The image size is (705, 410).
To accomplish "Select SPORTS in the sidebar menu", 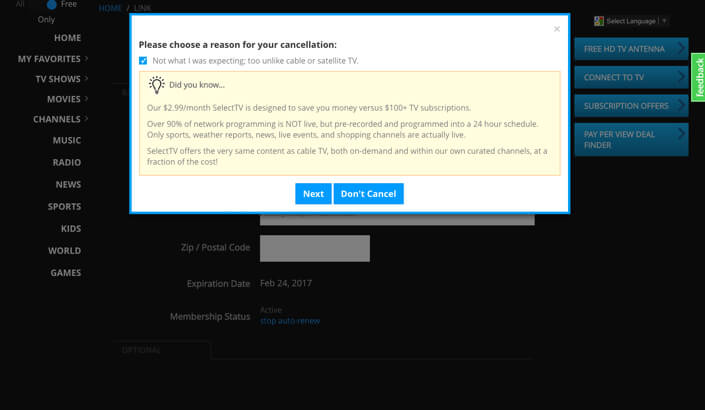I will pyautogui.click(x=64, y=207).
